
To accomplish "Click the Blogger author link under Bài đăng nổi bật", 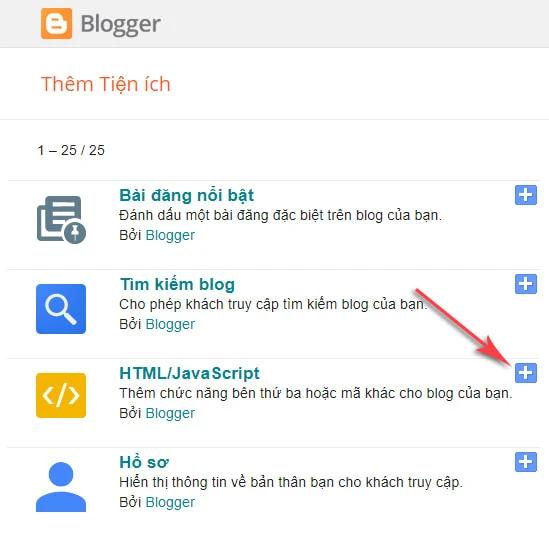I will point(170,235).
